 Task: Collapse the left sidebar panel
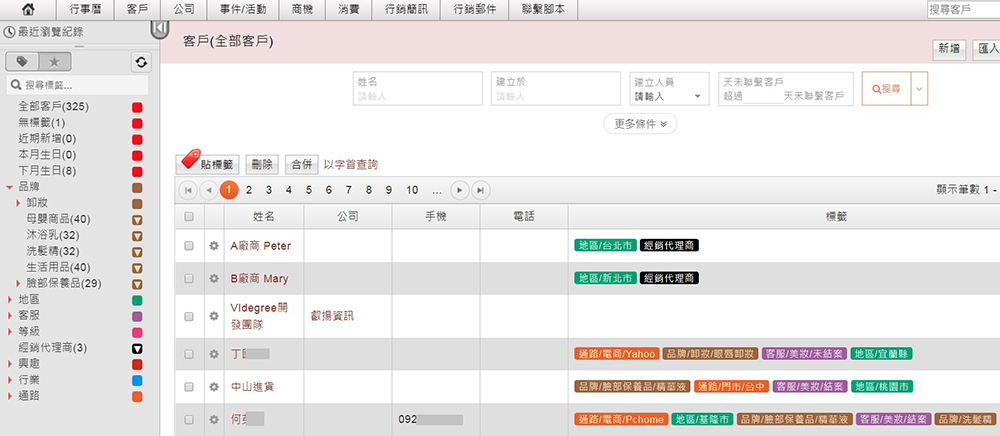[x=160, y=28]
